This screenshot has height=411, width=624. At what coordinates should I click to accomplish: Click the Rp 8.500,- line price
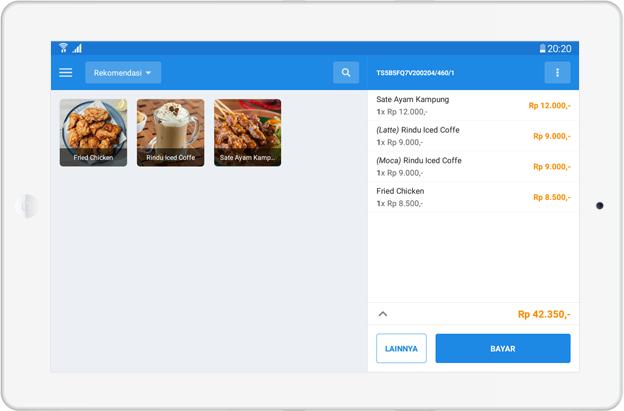click(552, 197)
